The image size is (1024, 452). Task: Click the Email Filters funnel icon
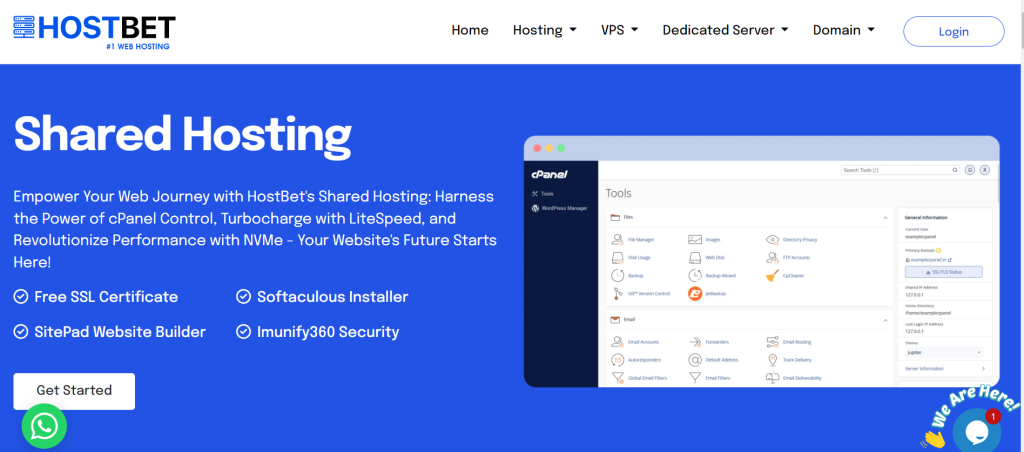pyautogui.click(x=695, y=378)
